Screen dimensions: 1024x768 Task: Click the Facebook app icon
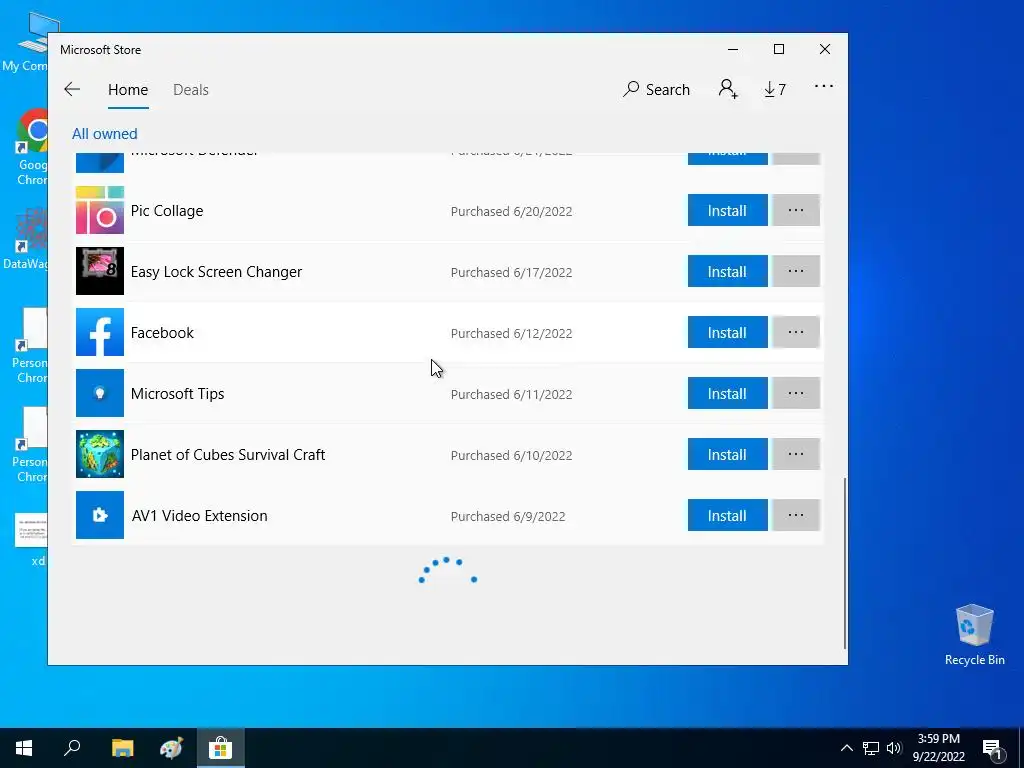click(x=100, y=332)
